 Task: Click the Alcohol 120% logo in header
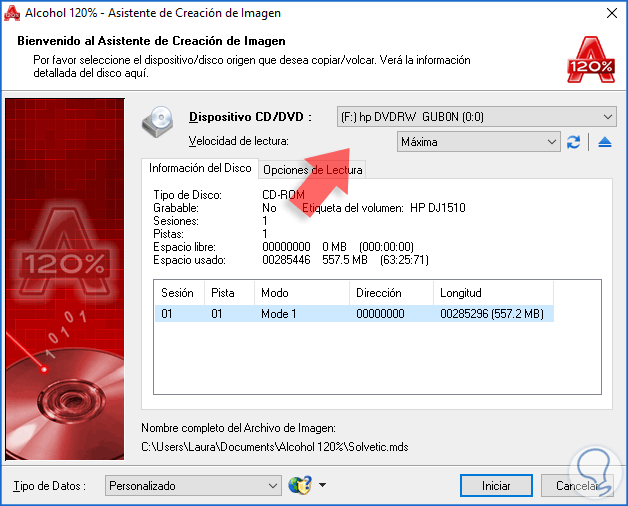coord(591,60)
